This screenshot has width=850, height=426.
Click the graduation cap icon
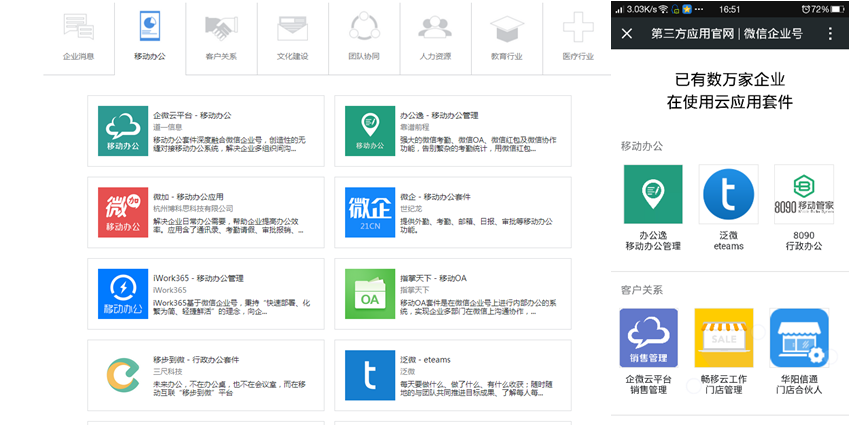pyautogui.click(x=507, y=28)
